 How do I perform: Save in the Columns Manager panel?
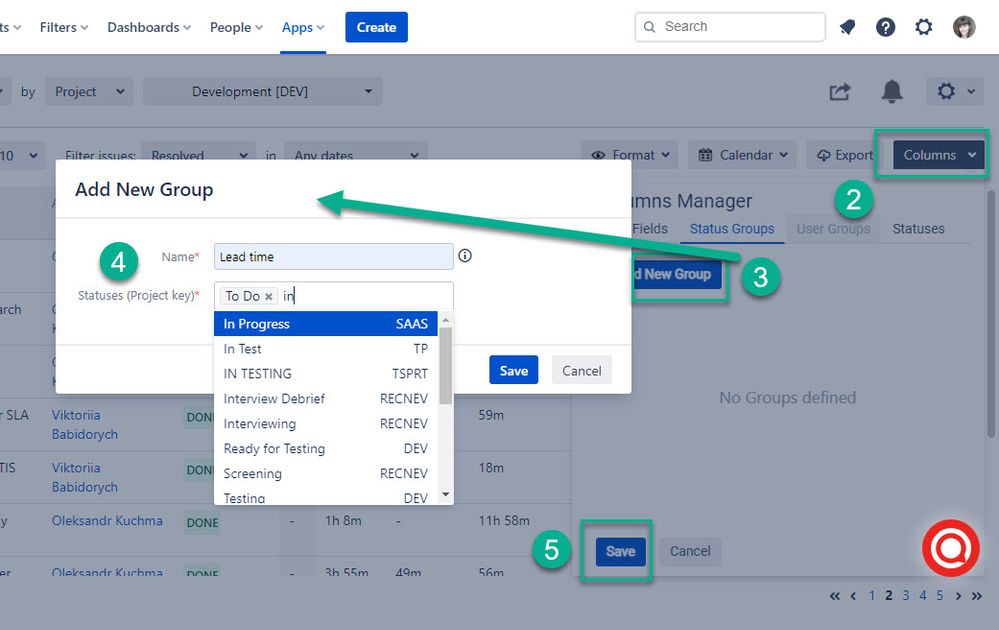point(621,552)
